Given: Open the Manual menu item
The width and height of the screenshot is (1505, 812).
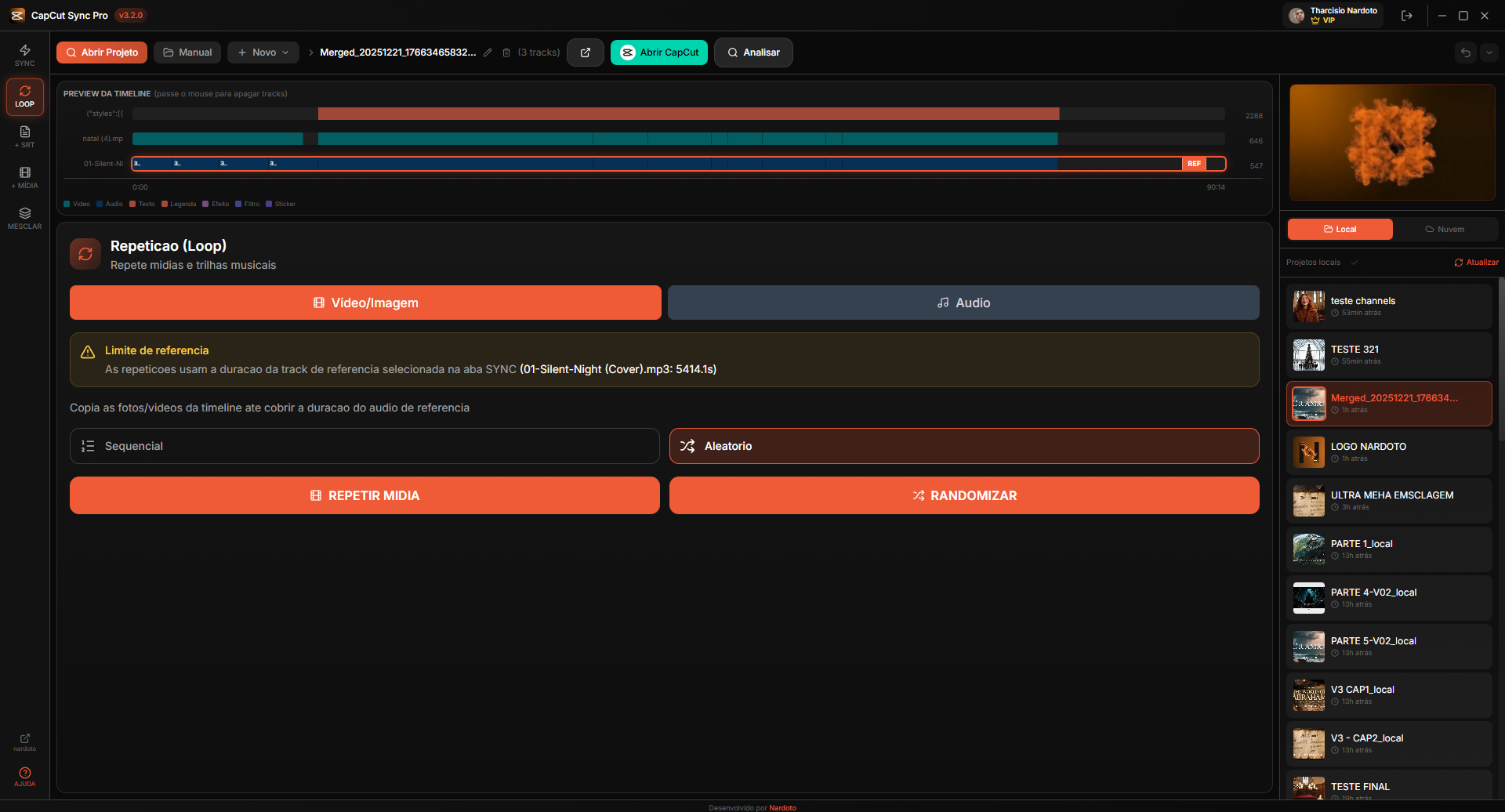Looking at the screenshot, I should (187, 53).
